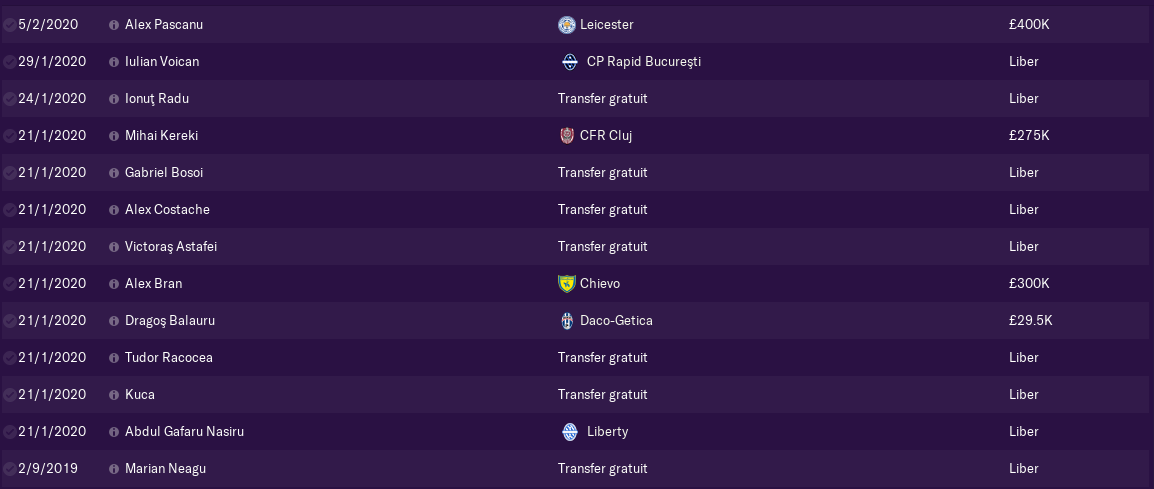Open the Chievo club name link
Viewport: 1154px width, 489px height.
(600, 284)
